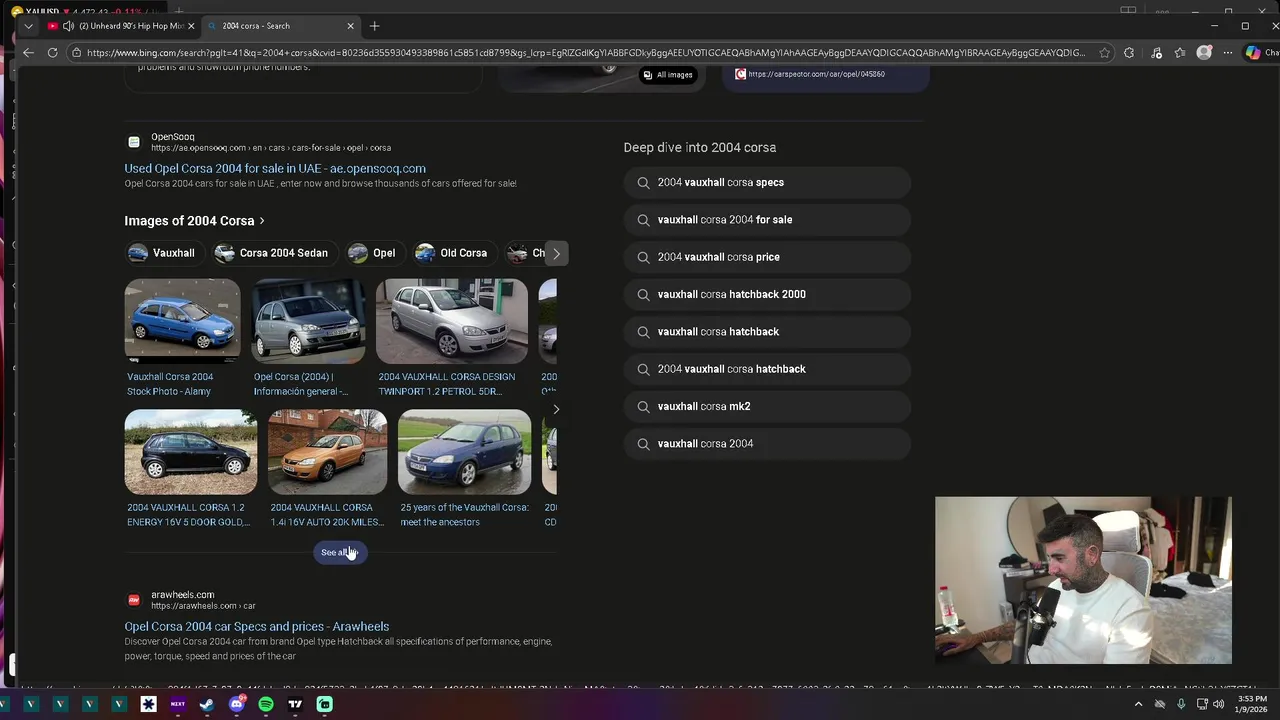Open Spotify from the taskbar
The height and width of the screenshot is (720, 1280).
point(266,705)
